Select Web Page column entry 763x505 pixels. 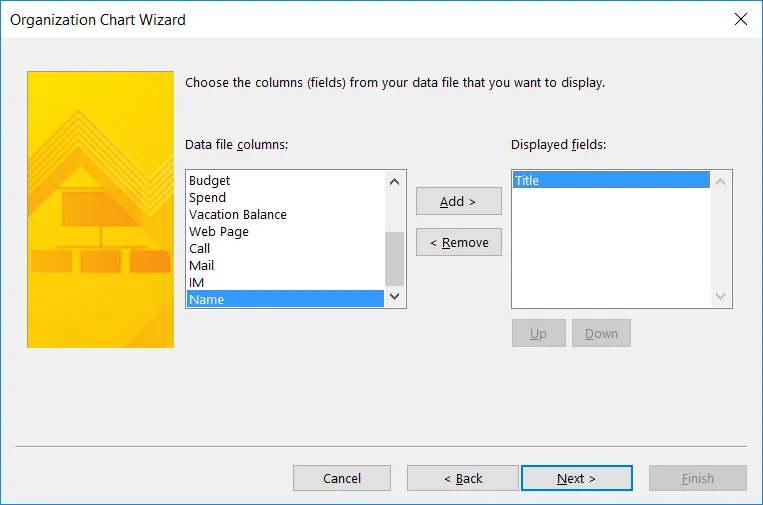[x=285, y=232]
